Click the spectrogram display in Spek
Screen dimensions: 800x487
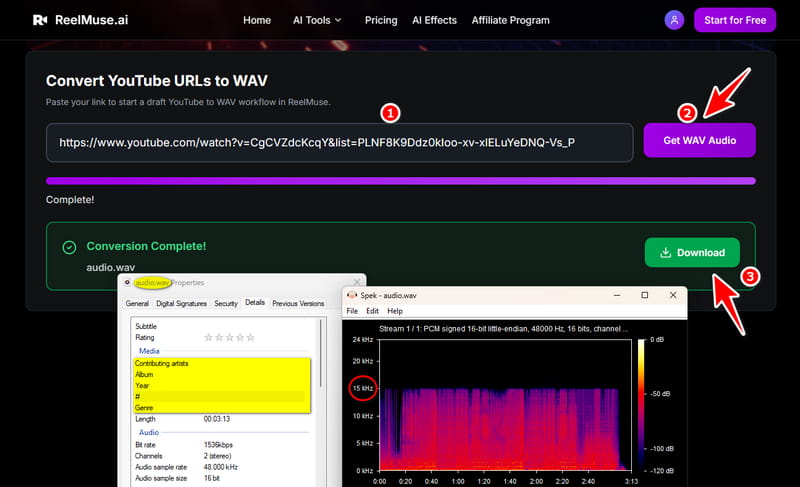[505, 405]
